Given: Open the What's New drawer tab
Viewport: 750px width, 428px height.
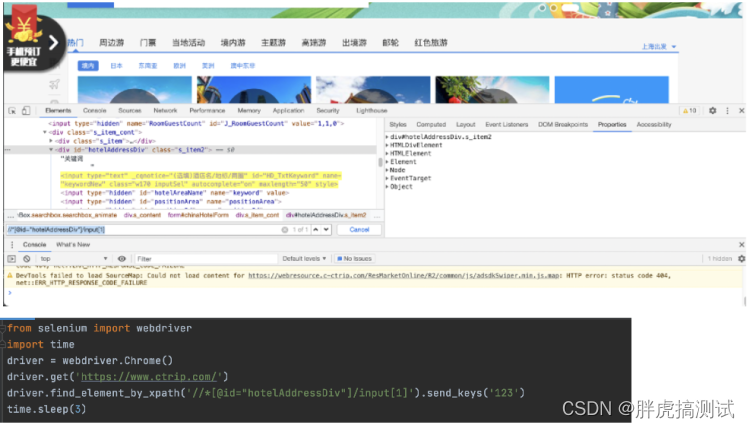Looking at the screenshot, I should (x=73, y=244).
